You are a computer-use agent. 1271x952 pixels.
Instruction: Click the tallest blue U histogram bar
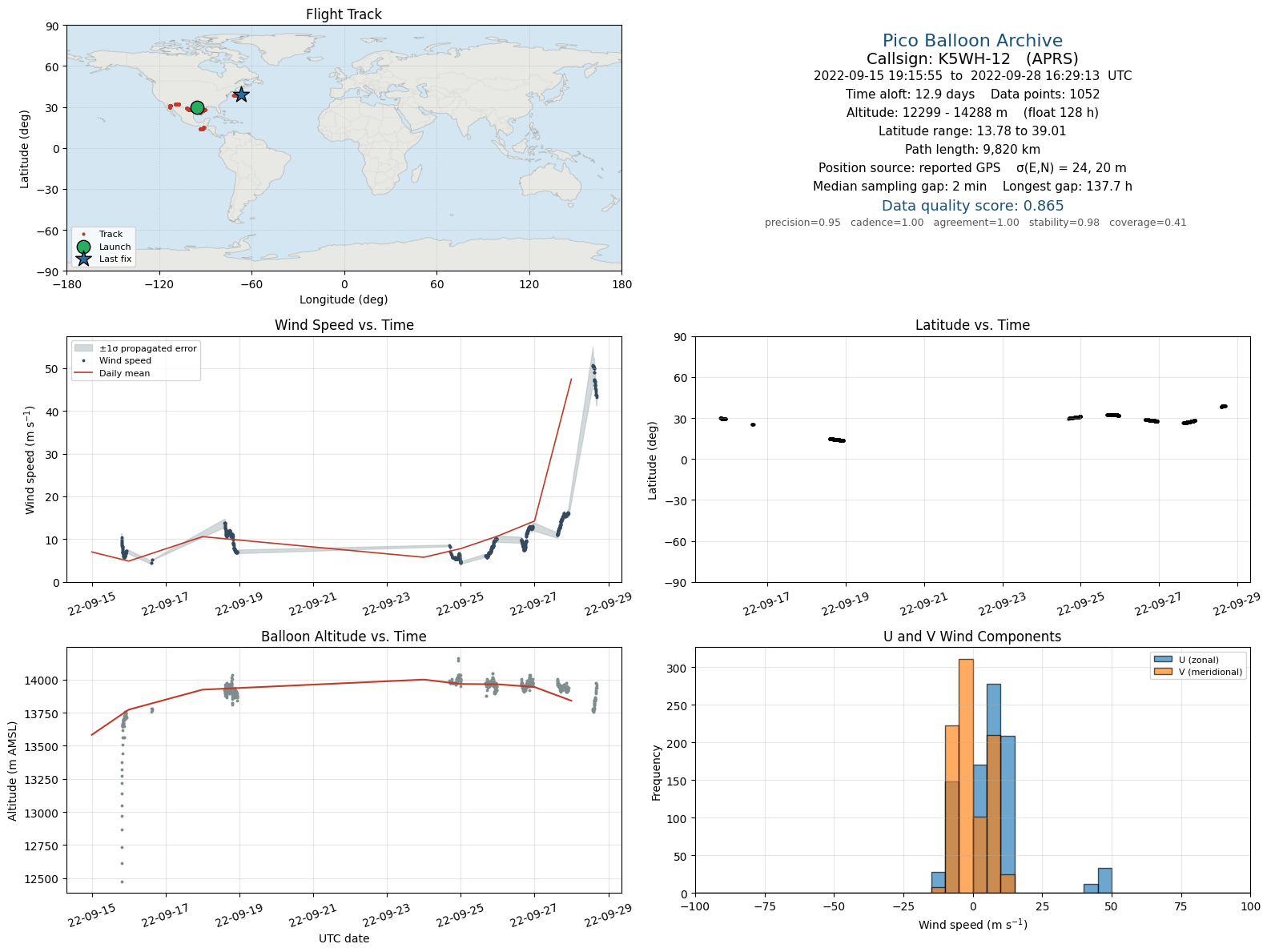pyautogui.click(x=993, y=789)
